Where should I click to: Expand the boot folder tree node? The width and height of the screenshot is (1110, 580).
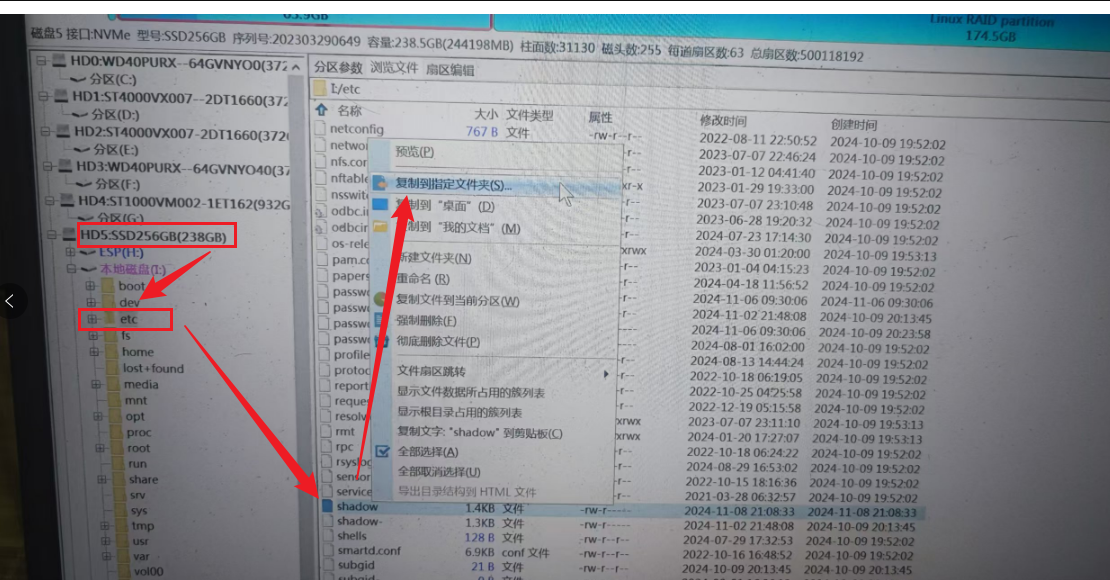click(x=91, y=286)
